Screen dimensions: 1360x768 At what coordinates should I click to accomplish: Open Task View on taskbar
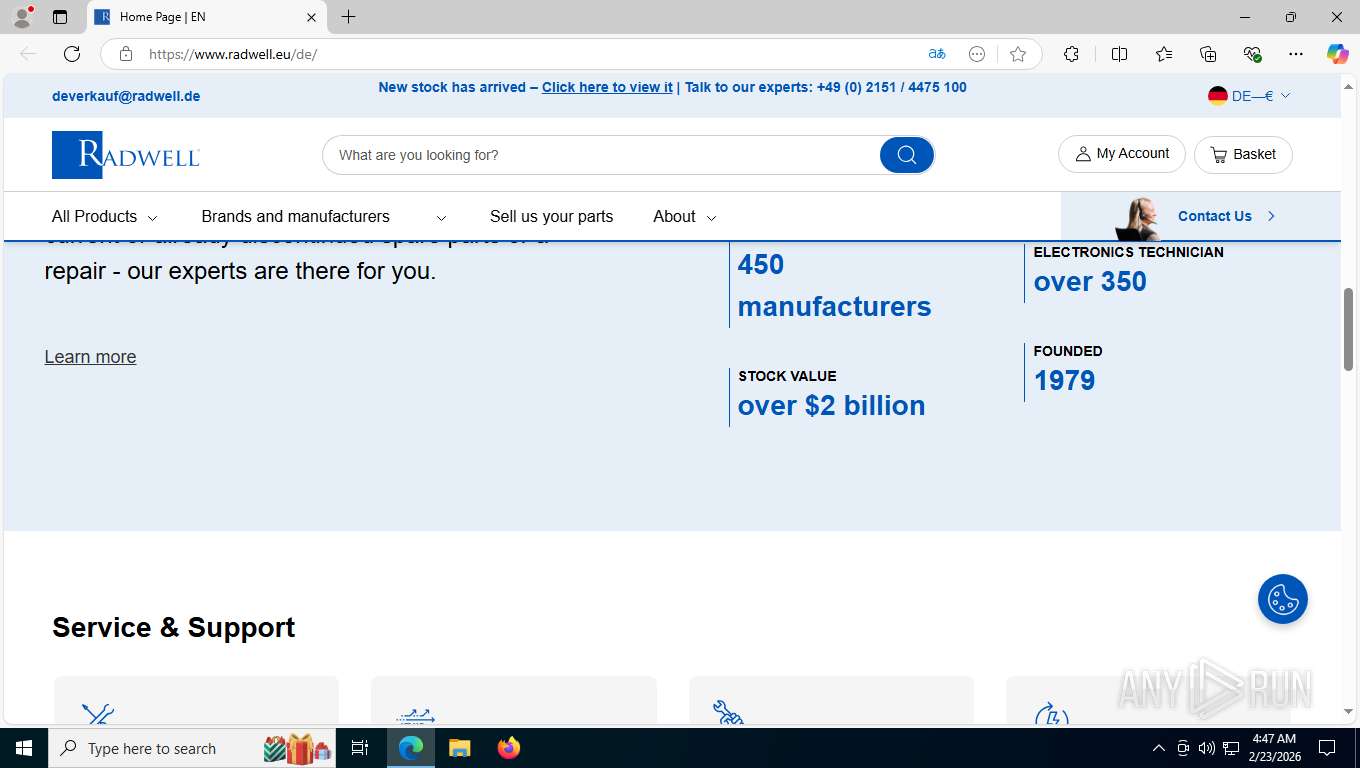click(x=360, y=748)
